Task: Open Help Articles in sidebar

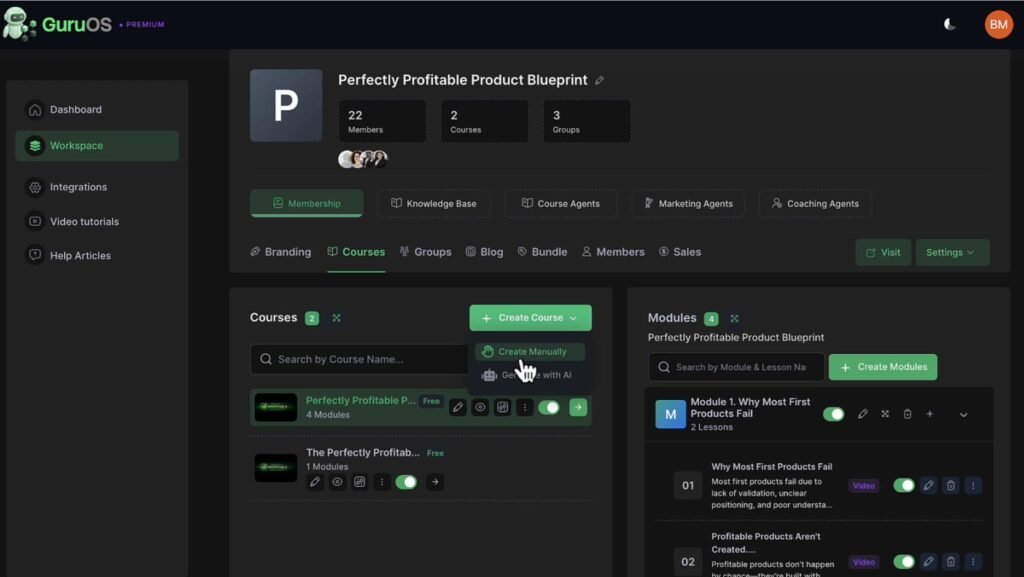Action: (x=97, y=256)
